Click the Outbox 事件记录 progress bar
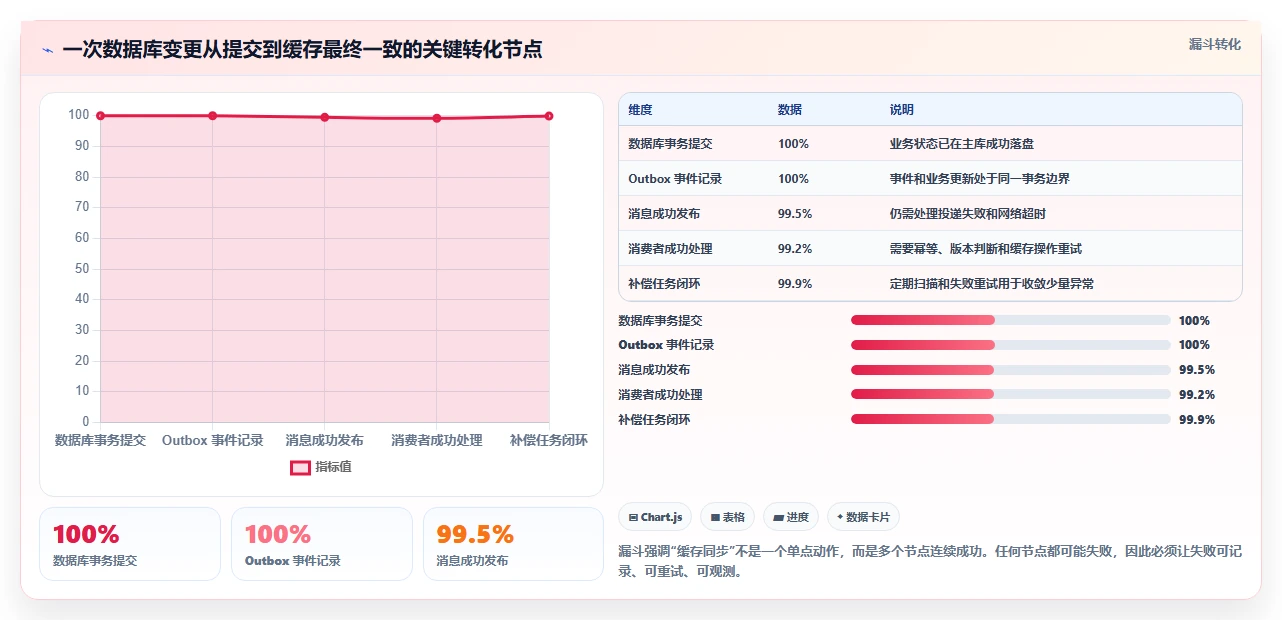Screen dimensions: 1282x620 click(x=1010, y=345)
